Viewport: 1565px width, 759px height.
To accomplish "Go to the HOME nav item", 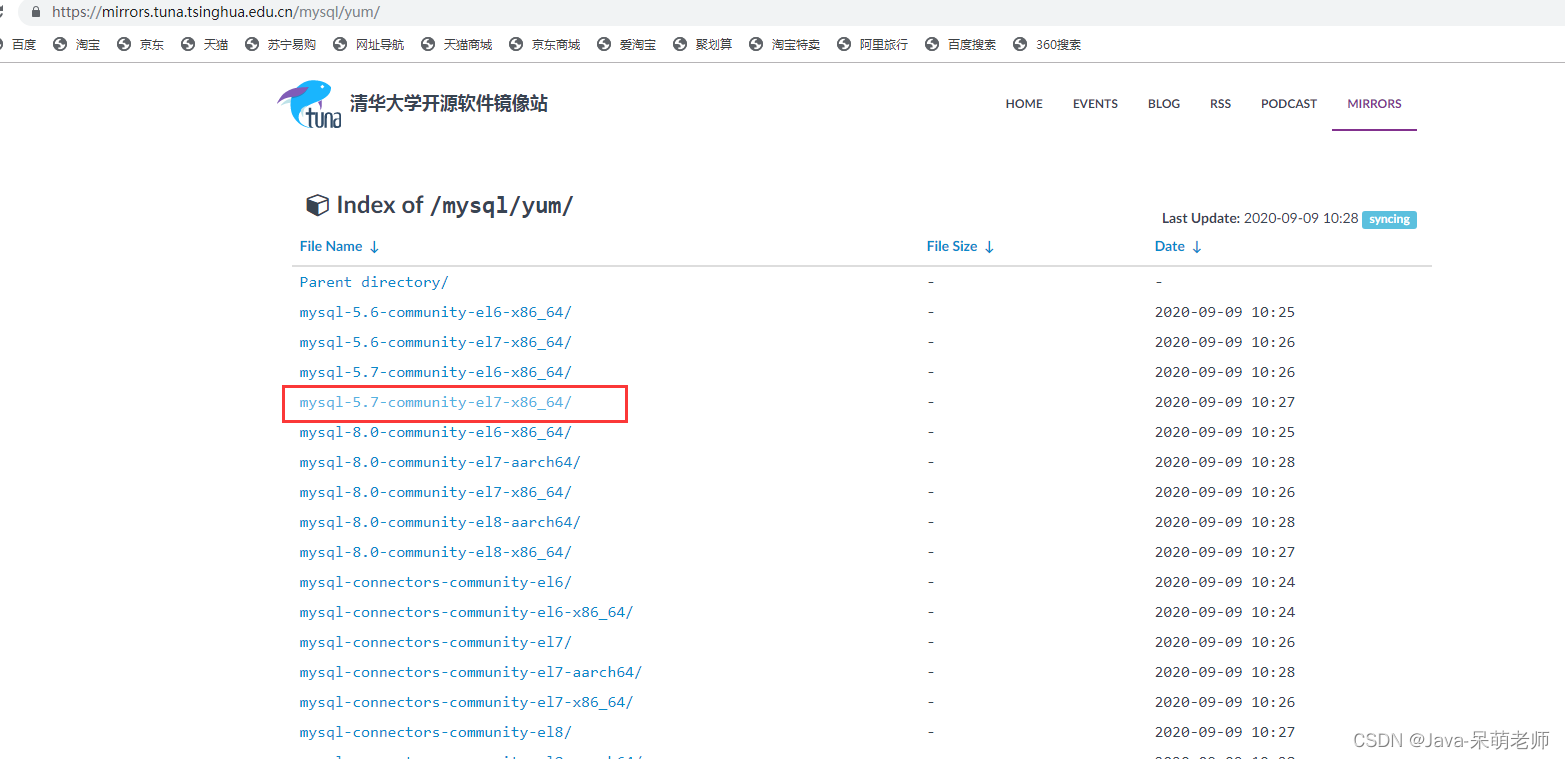I will tap(1024, 103).
